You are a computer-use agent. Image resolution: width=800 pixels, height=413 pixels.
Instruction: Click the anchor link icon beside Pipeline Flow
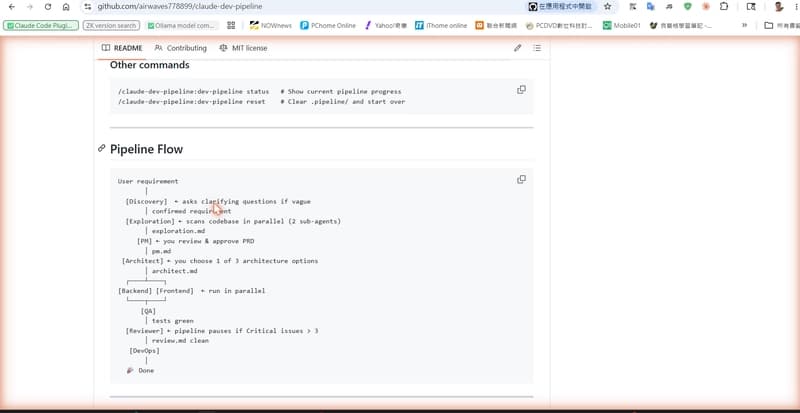102,148
